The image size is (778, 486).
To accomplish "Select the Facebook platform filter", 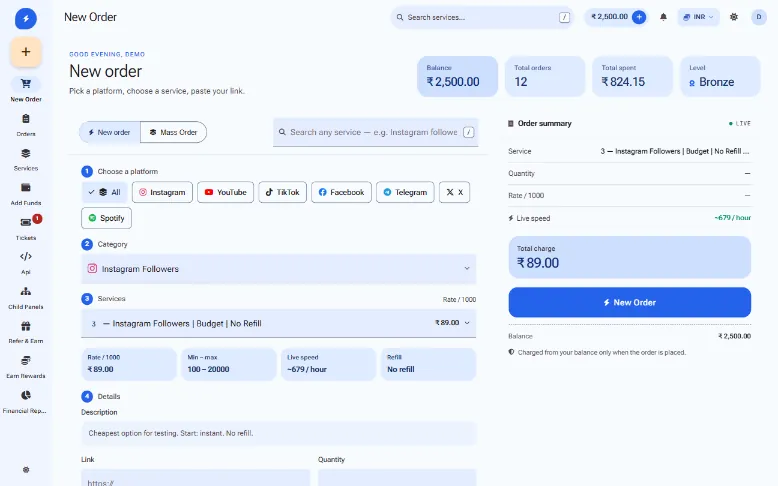I will (341, 192).
